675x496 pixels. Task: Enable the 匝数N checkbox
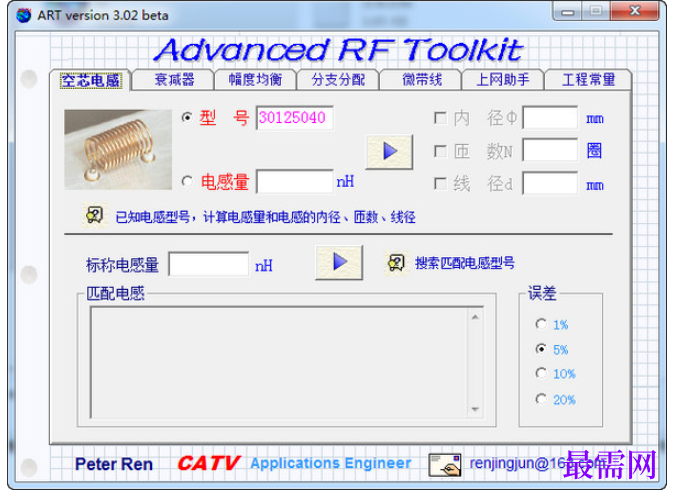(x=440, y=151)
